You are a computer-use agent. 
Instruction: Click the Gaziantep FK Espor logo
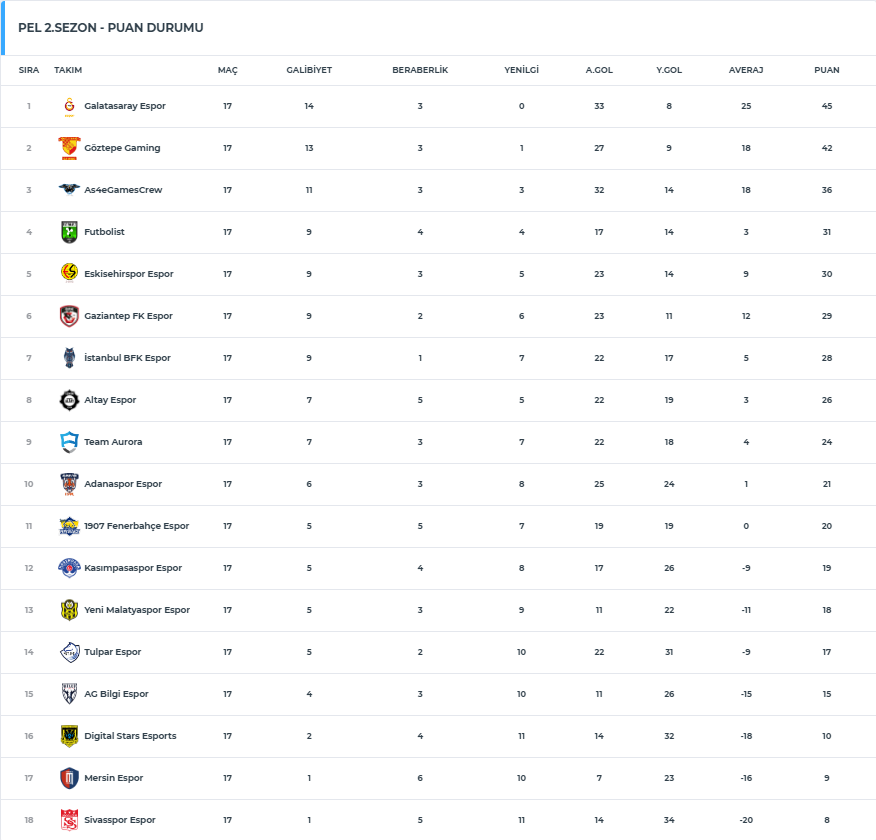[69, 316]
